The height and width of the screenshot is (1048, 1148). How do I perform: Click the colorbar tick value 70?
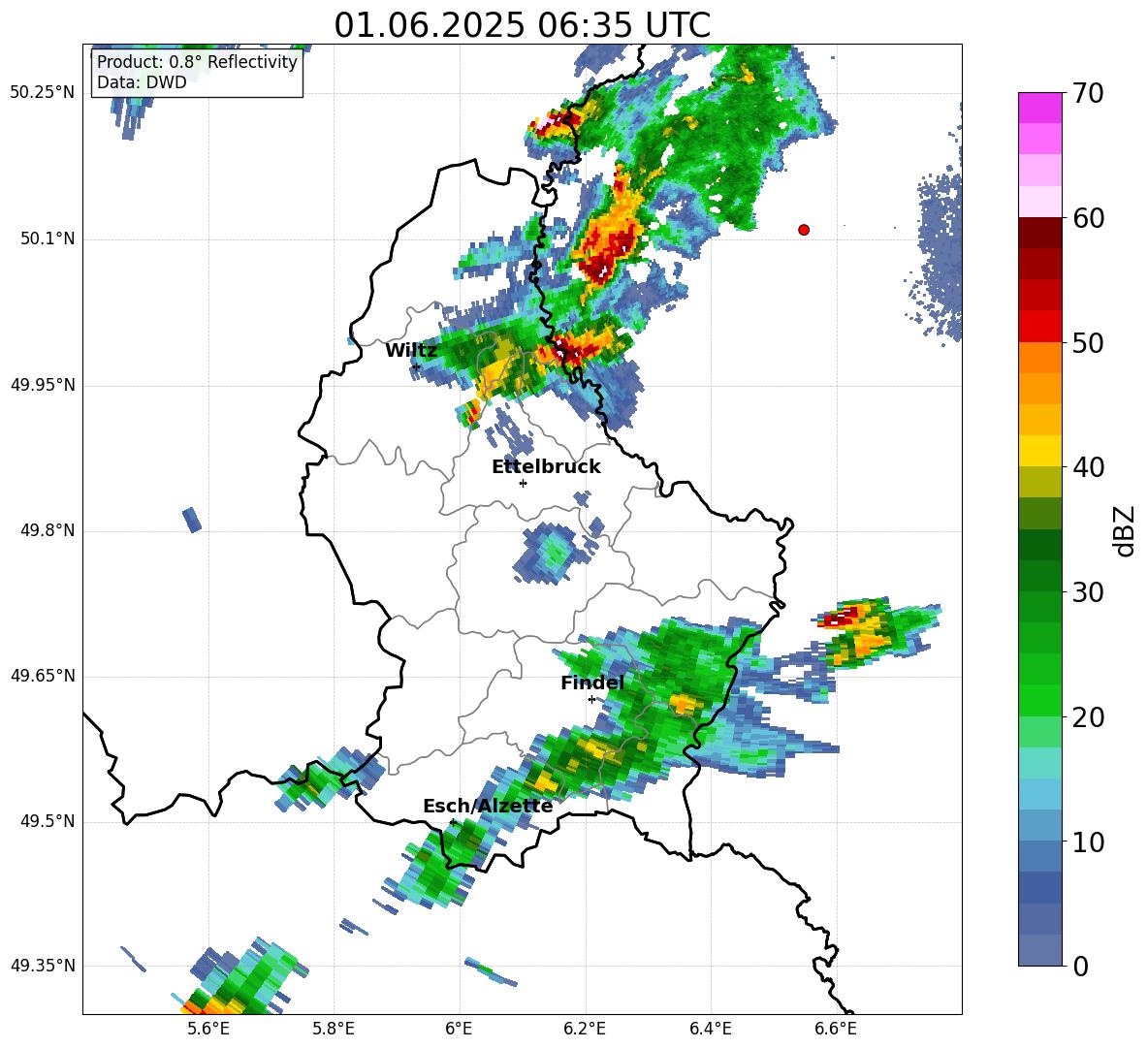[x=1088, y=93]
